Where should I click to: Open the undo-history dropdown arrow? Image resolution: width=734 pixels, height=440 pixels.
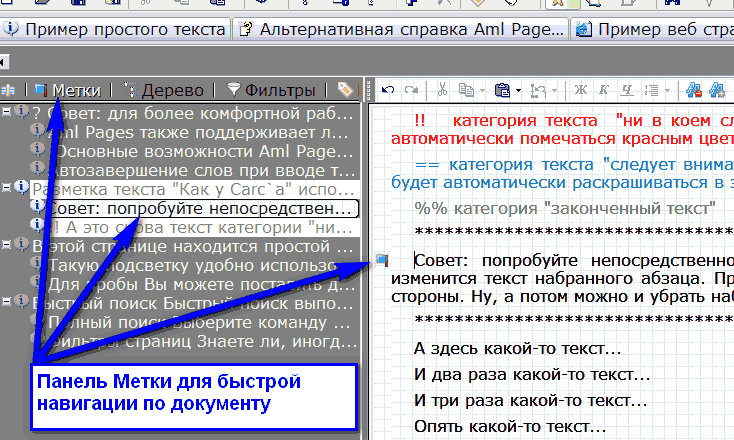coord(555,90)
